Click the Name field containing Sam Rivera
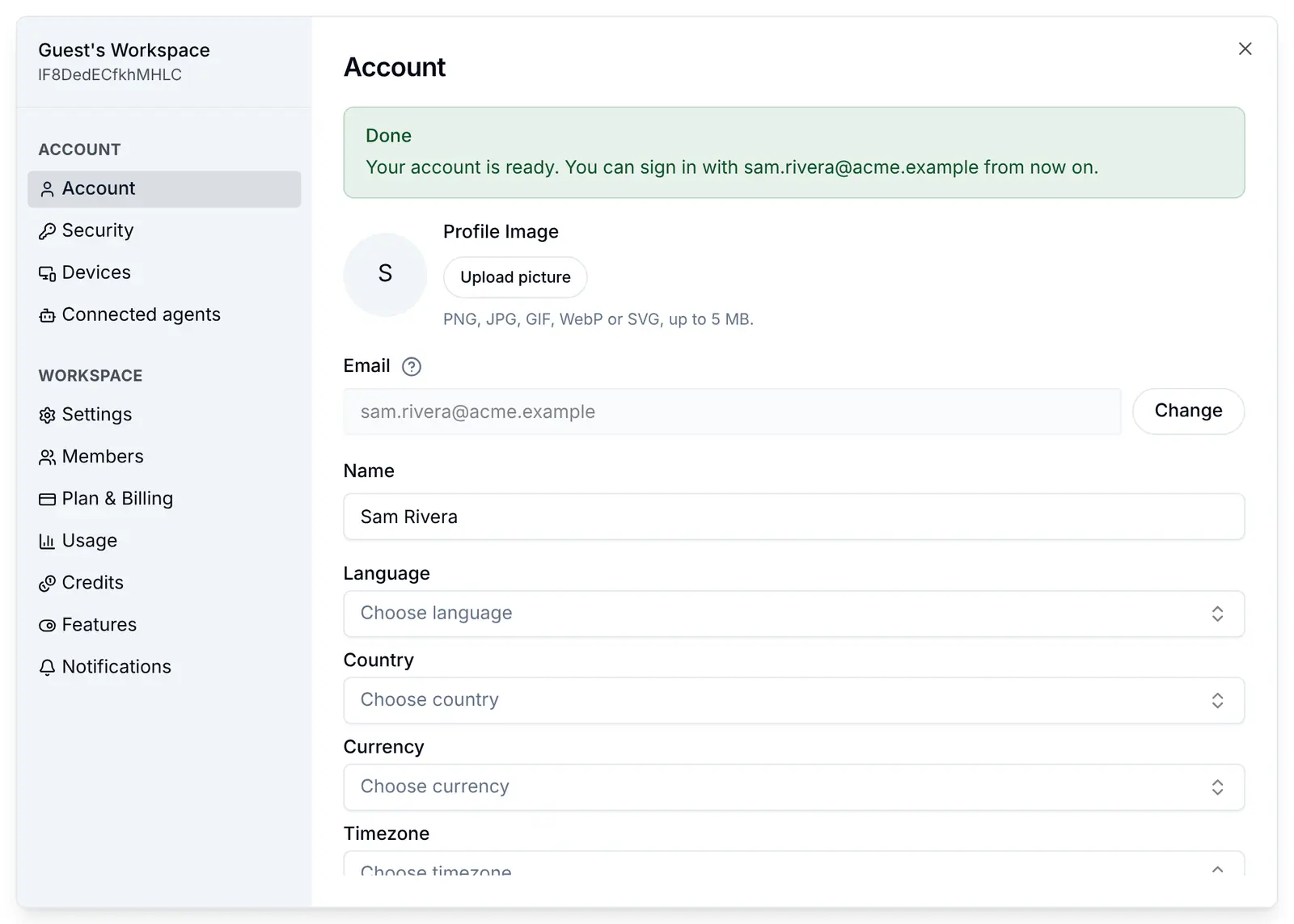This screenshot has width=1294, height=924. tap(793, 517)
